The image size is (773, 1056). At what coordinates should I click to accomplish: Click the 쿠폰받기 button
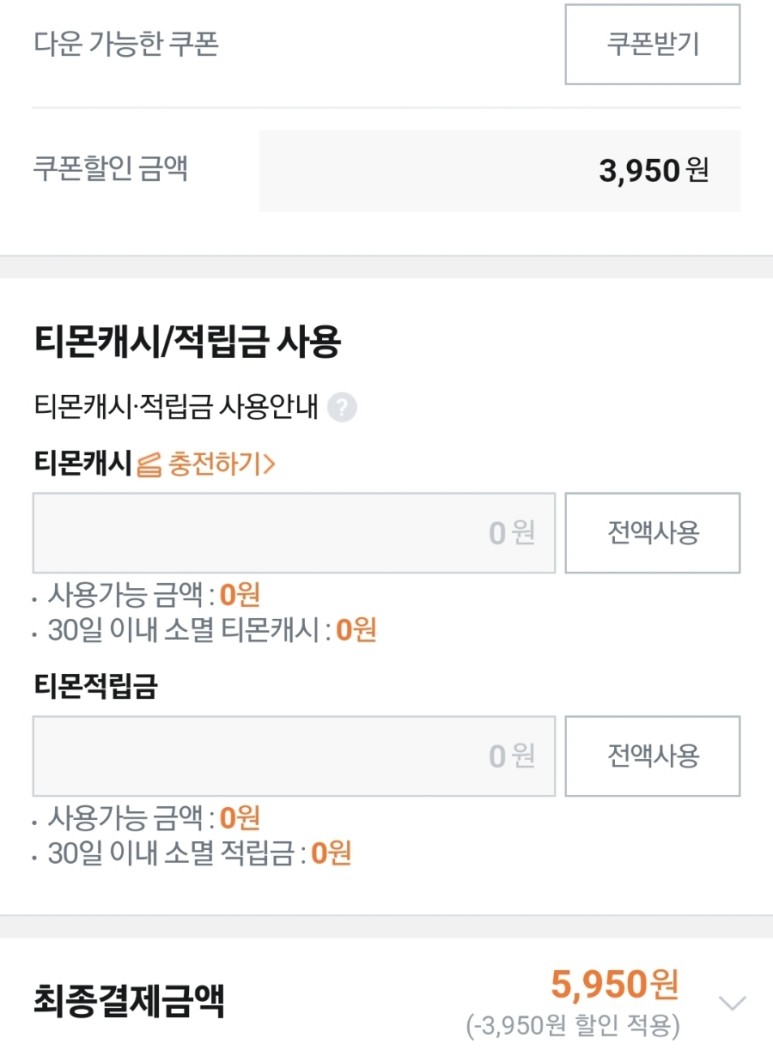pos(652,45)
